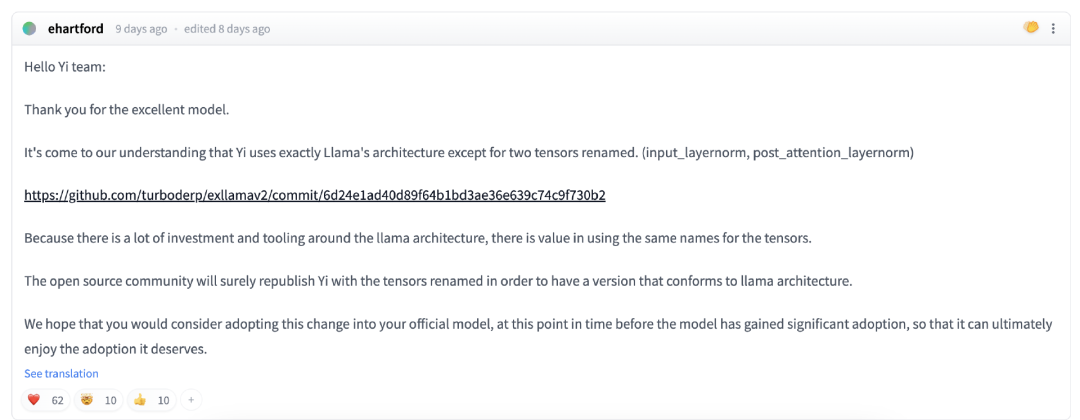Viewport: 1080px width, 420px height.
Task: Toggle the mind-blown emoji reaction
Action: [x=98, y=400]
